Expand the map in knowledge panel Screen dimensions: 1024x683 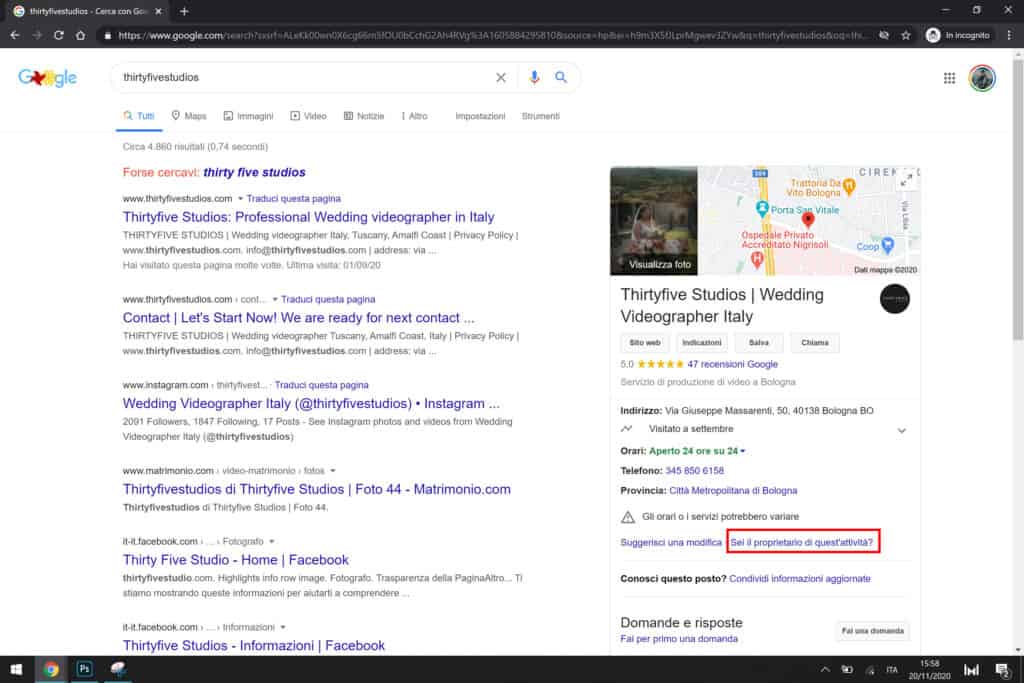click(x=906, y=180)
